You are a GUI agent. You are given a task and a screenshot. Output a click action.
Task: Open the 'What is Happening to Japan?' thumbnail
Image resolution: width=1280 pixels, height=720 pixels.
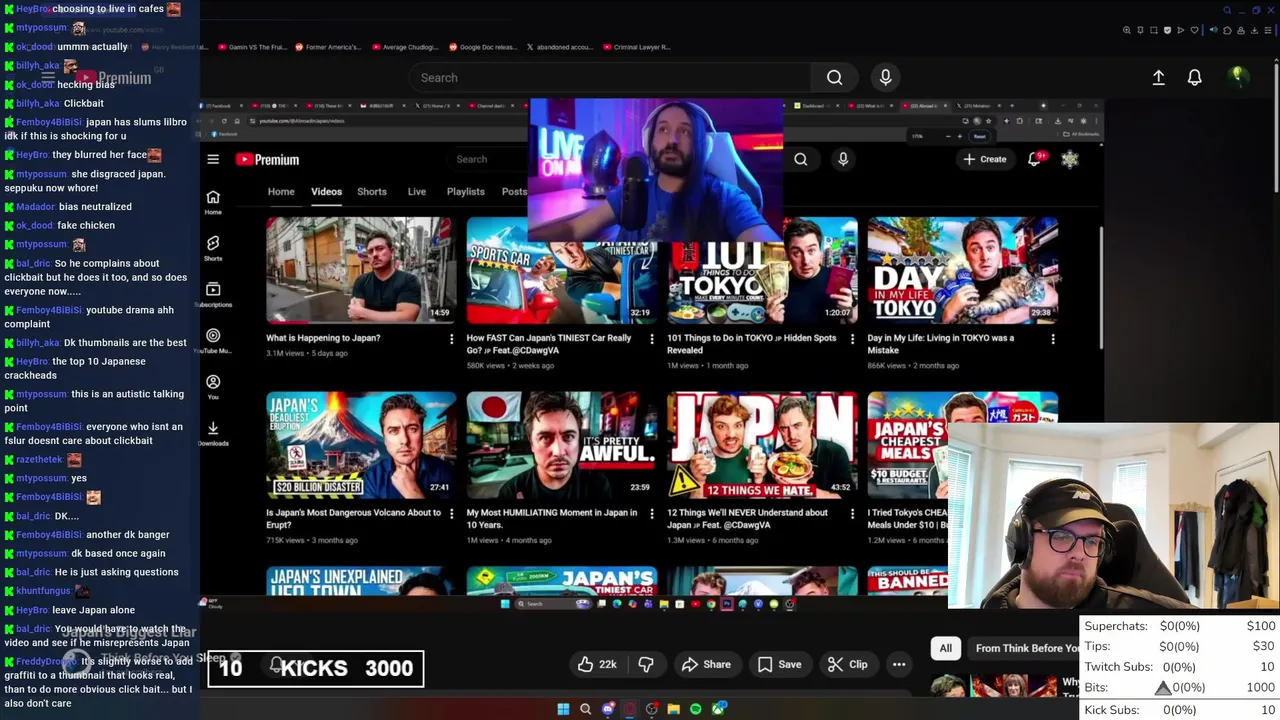pyautogui.click(x=360, y=270)
